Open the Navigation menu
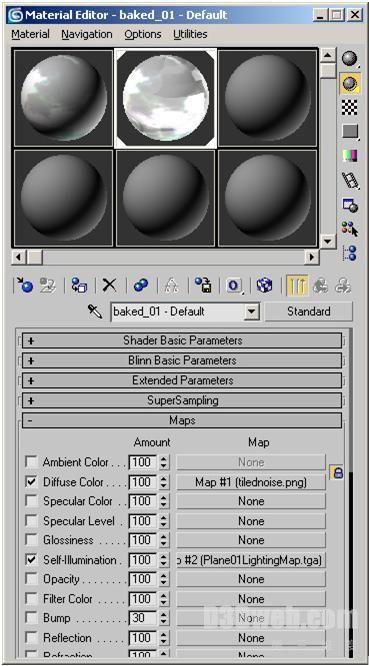Screen dimensions: 369x666 pos(87,34)
